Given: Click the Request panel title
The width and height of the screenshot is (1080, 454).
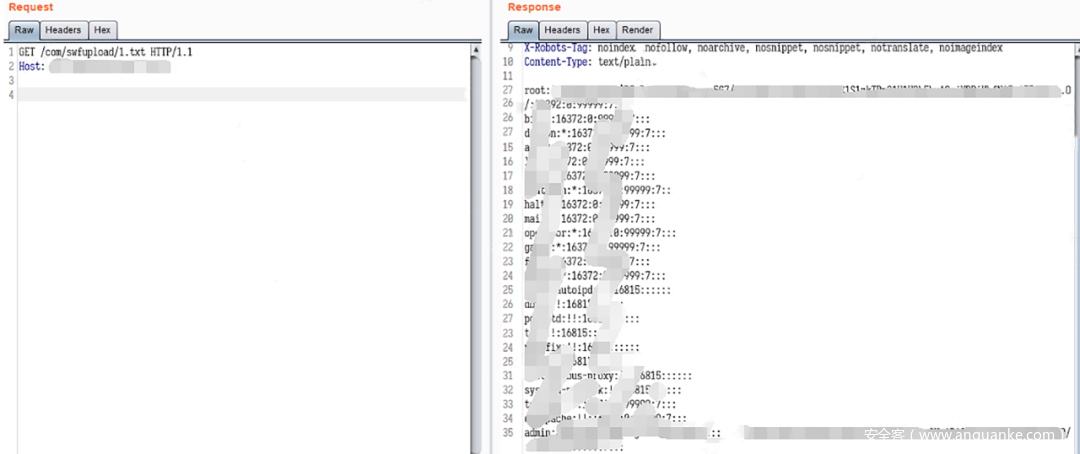Looking at the screenshot, I should click(x=31, y=7).
